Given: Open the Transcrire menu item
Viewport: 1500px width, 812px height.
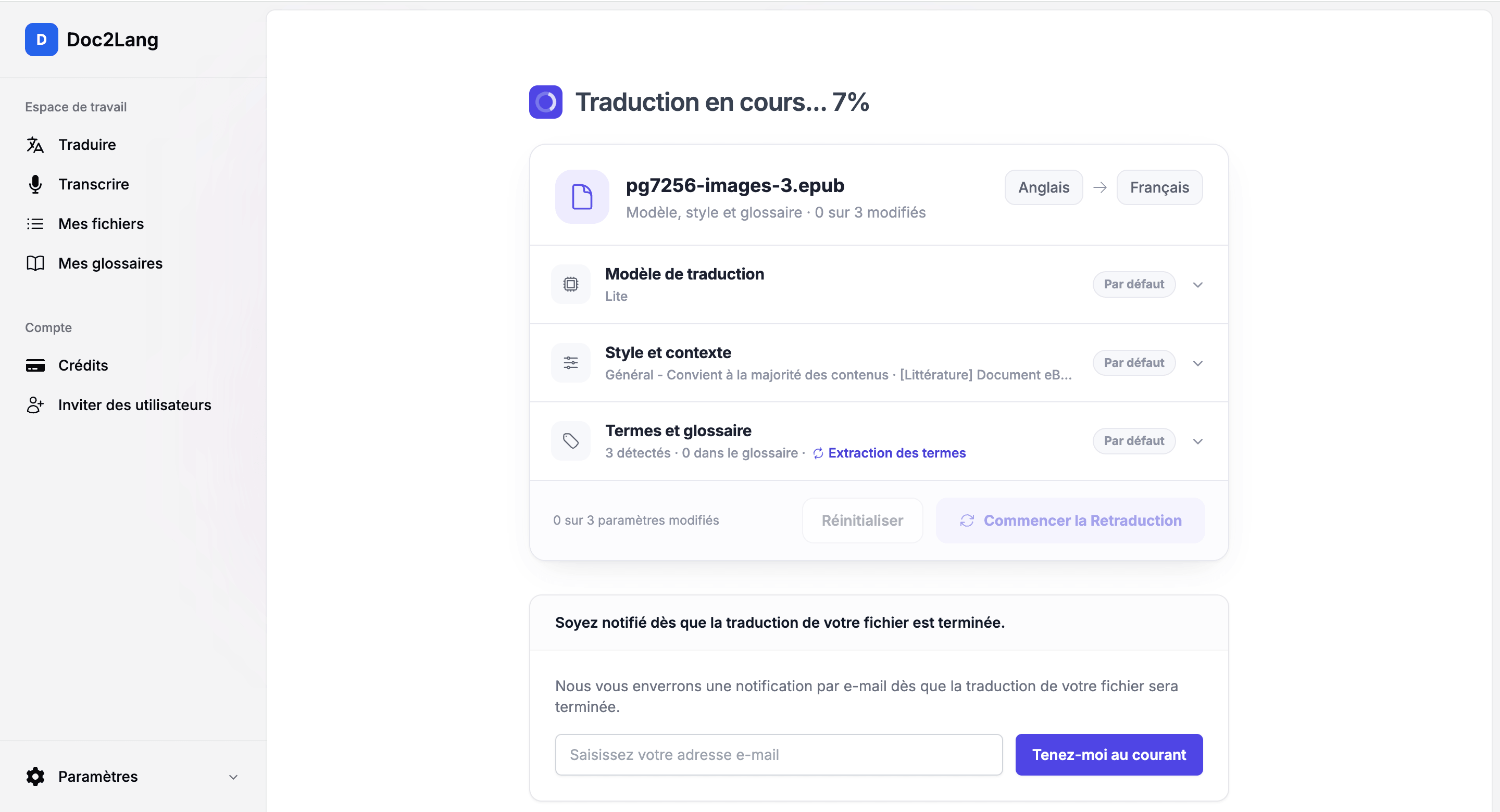Looking at the screenshot, I should tap(94, 184).
